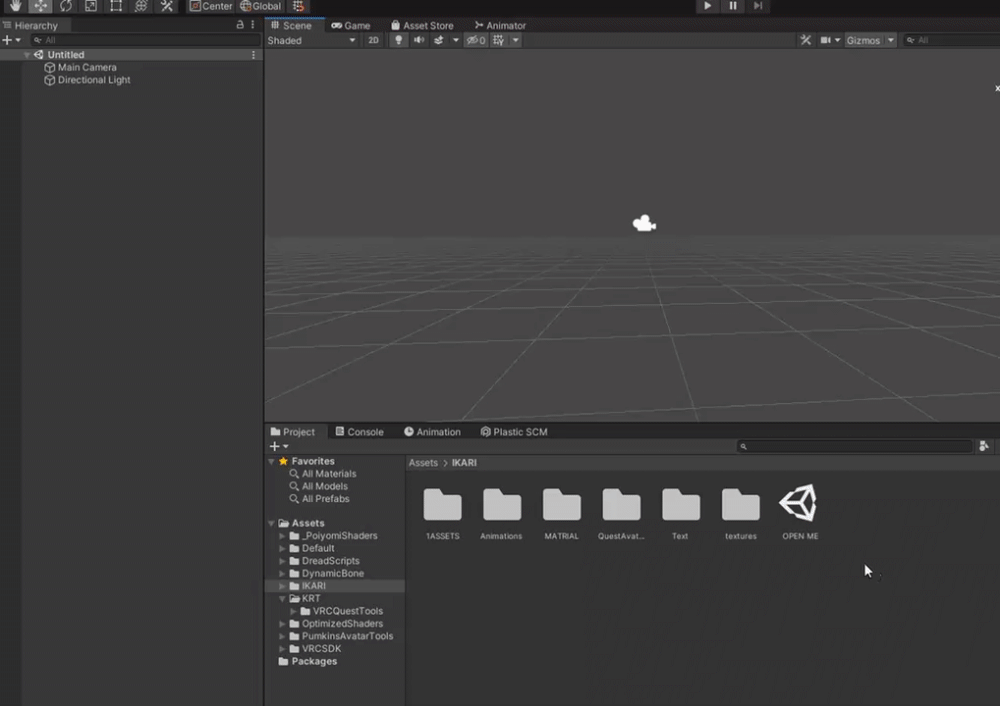Open the Shaded draw mode dropdown
The image size is (1000, 706).
(x=312, y=40)
